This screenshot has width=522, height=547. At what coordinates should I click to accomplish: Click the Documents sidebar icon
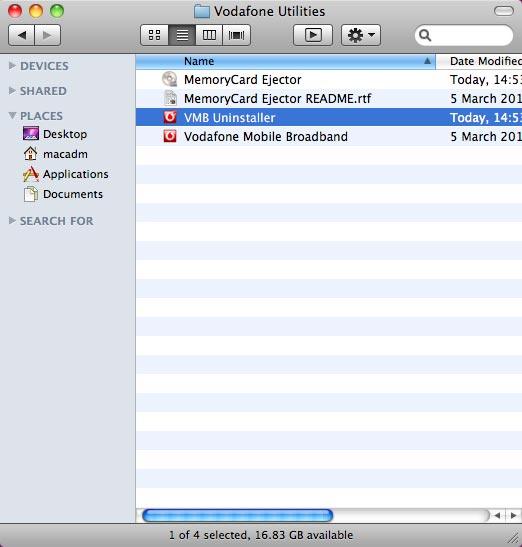click(x=31, y=194)
